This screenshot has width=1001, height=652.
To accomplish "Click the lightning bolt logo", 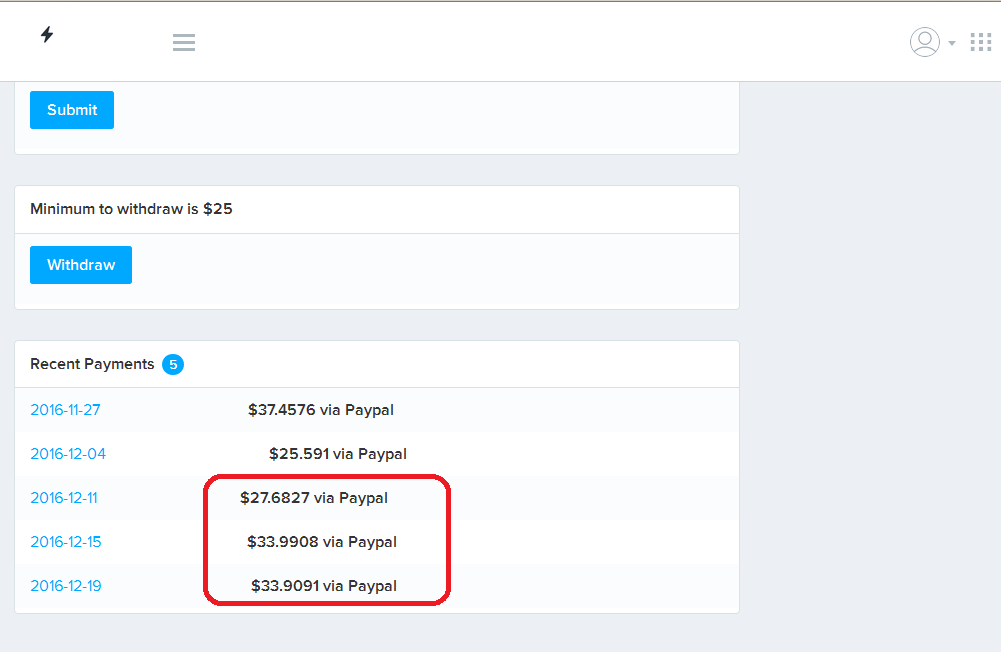I will [47, 35].
